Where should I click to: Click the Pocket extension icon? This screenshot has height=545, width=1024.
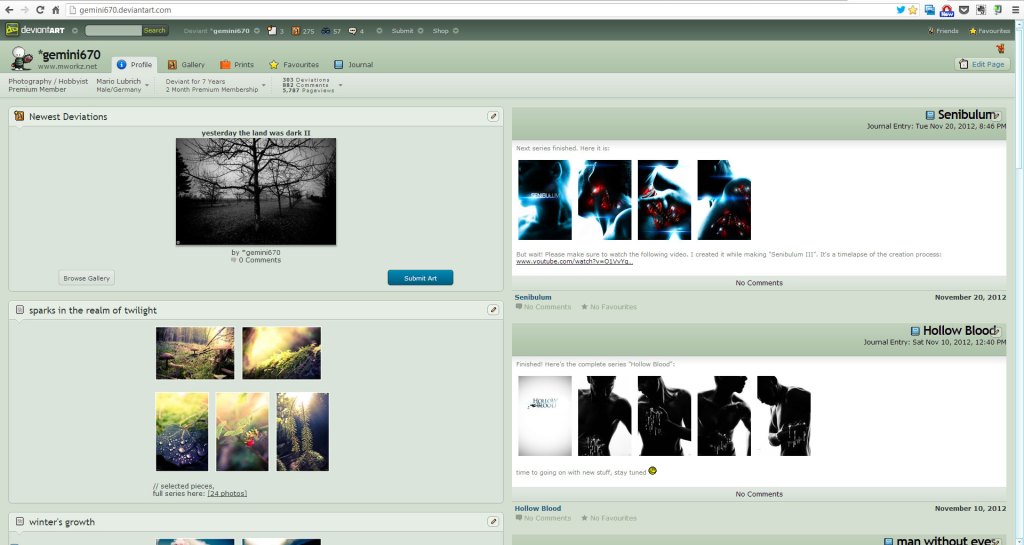point(964,9)
